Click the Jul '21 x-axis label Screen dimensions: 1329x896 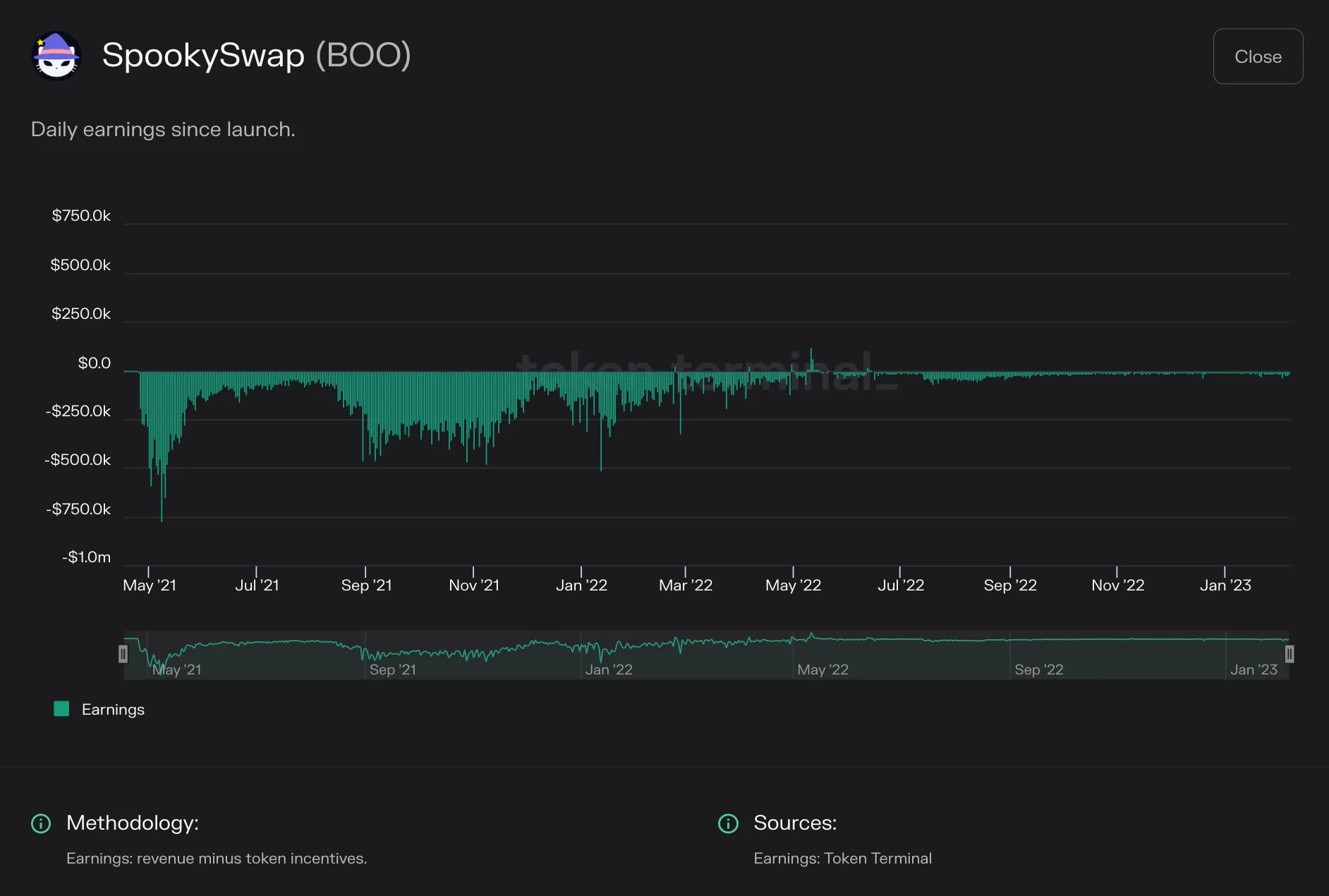[x=257, y=586]
